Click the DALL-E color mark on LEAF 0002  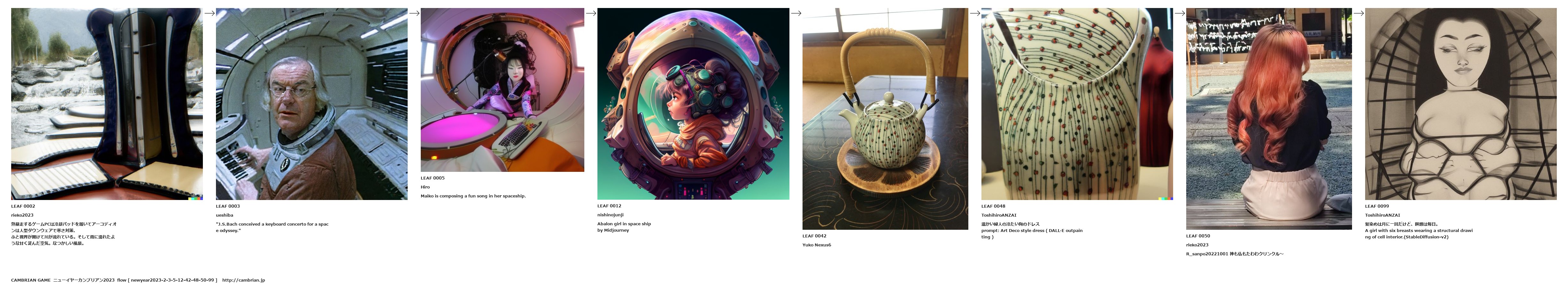coord(196,198)
